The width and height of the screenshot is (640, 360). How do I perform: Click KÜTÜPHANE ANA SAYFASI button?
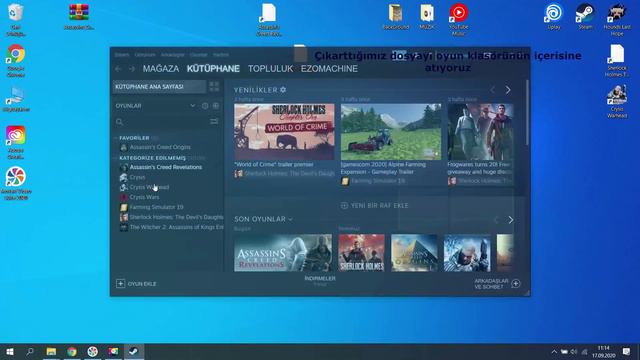pyautogui.click(x=159, y=87)
